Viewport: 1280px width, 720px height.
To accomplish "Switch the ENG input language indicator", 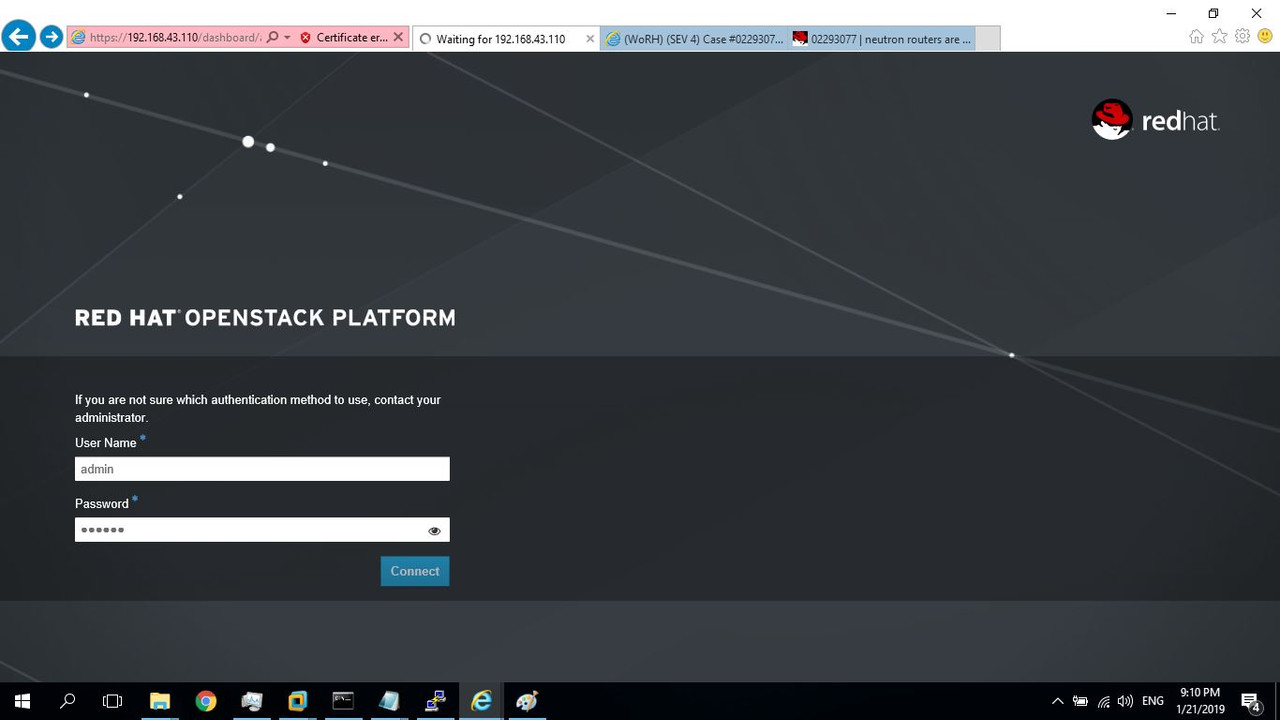I will pos(1153,701).
